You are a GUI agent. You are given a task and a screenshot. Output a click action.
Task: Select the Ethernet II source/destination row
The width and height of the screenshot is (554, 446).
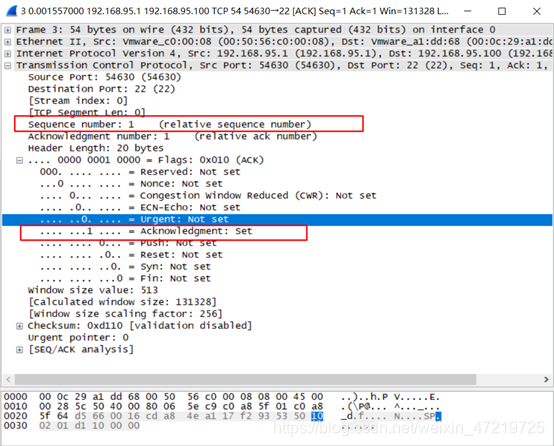[283, 42]
